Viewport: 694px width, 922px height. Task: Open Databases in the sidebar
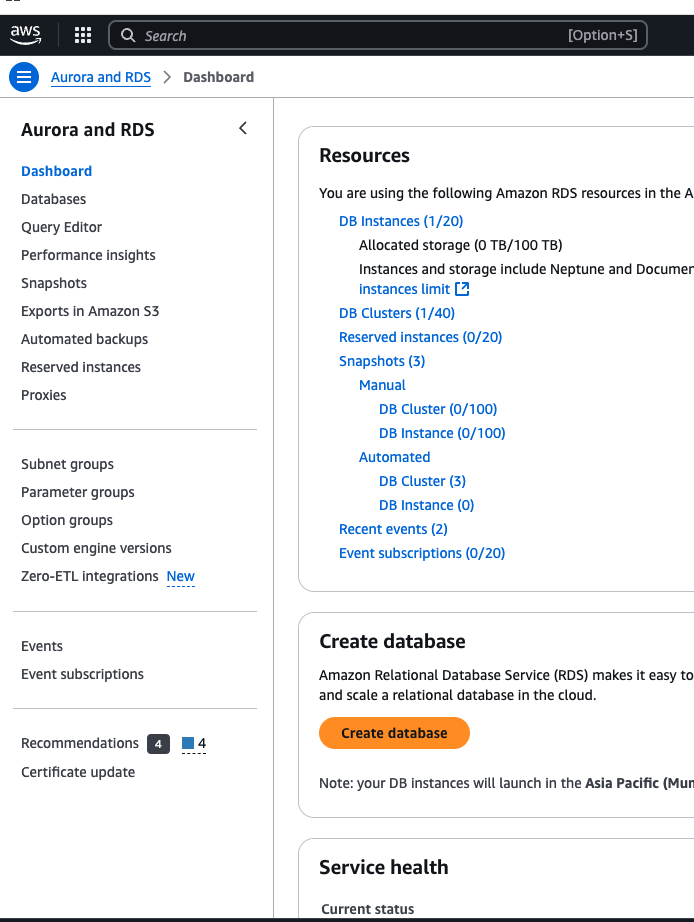pyautogui.click(x=53, y=199)
